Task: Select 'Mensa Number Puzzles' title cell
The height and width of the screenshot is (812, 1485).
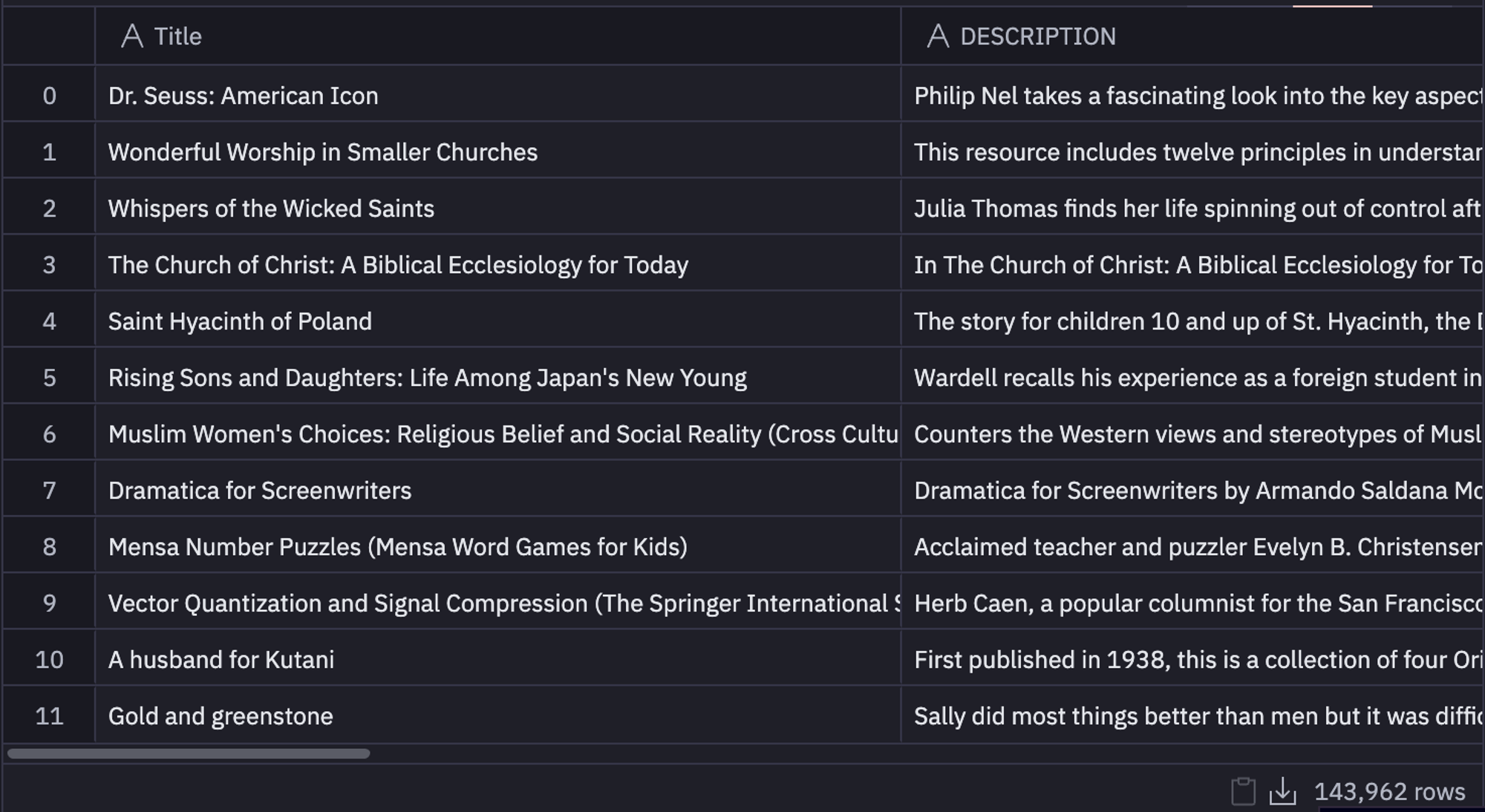Action: 497,547
